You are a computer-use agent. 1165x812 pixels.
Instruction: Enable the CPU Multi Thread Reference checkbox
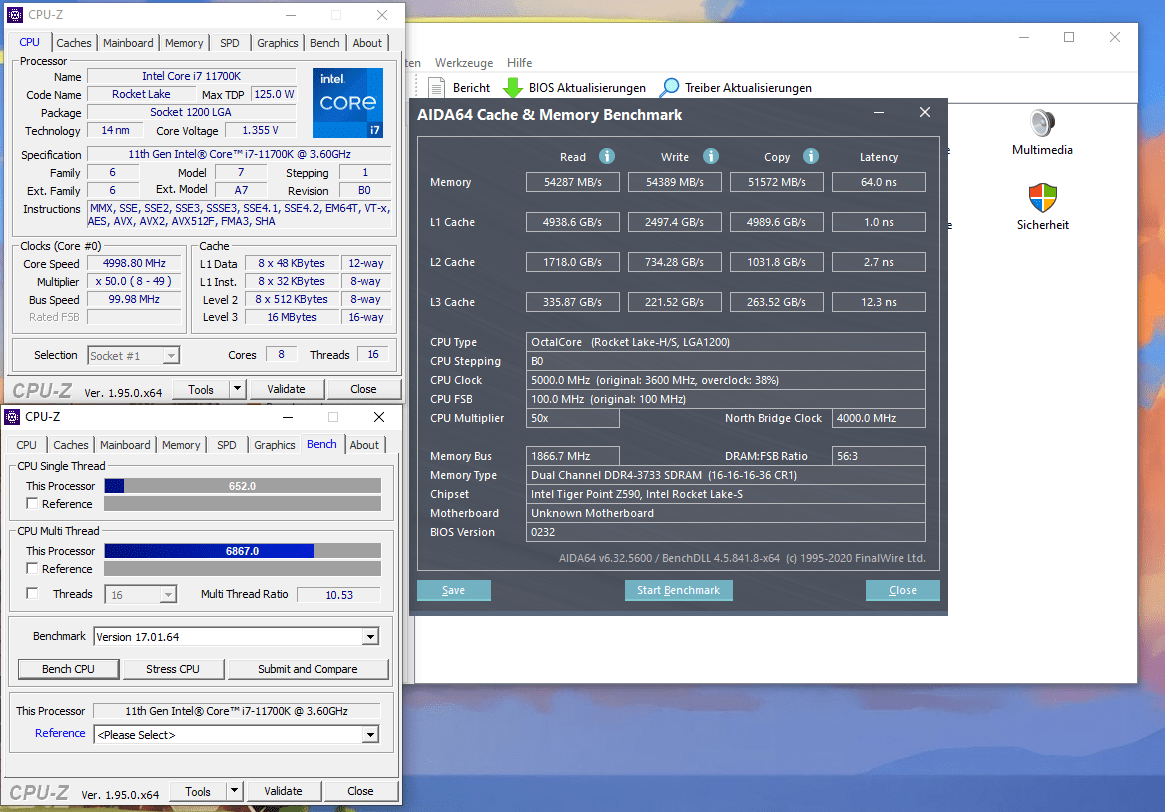pos(33,569)
